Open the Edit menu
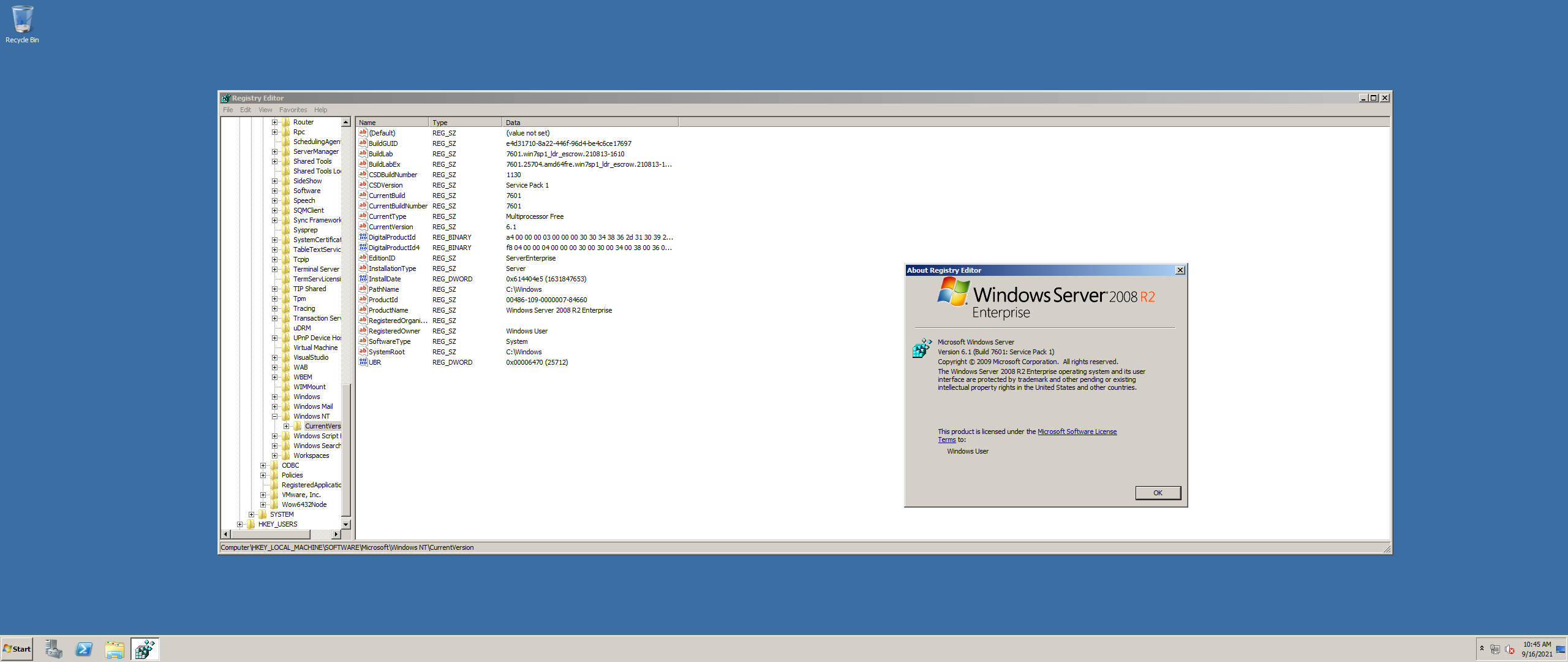This screenshot has height=662, width=1568. [246, 110]
